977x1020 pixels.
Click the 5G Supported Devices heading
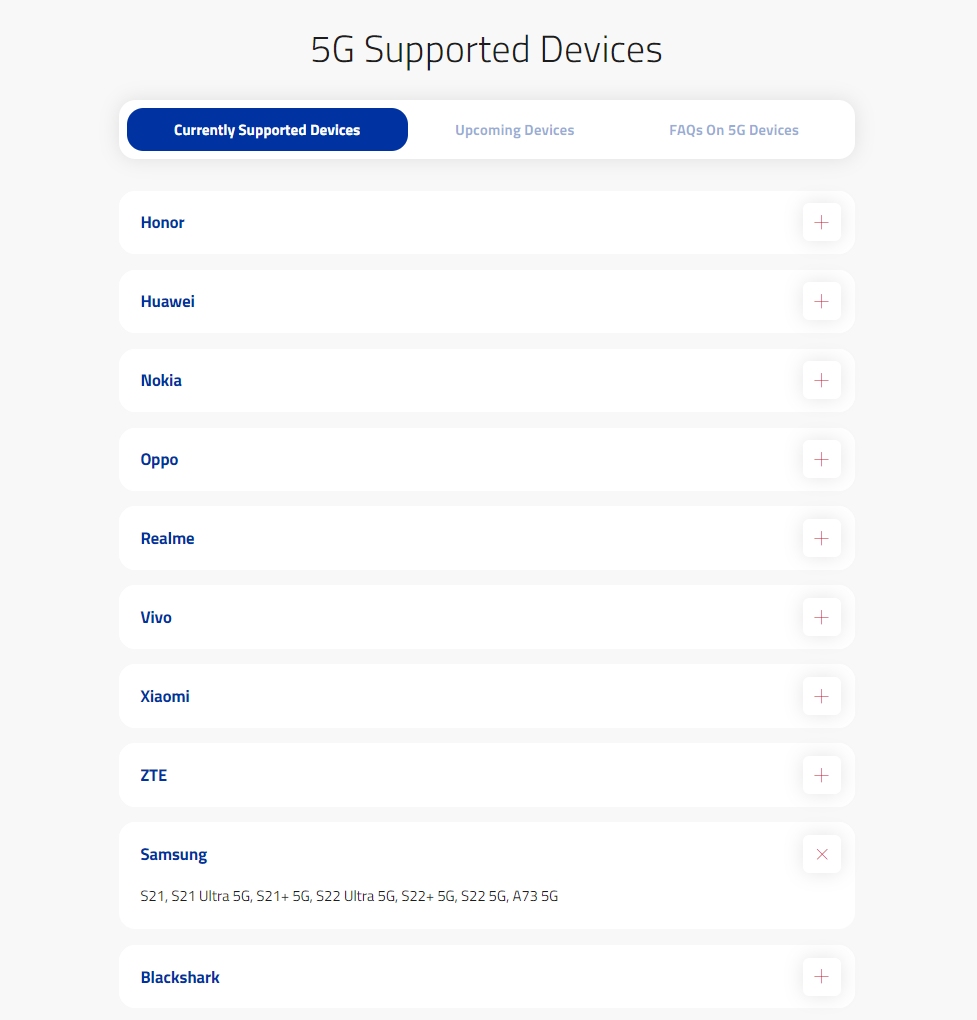point(487,49)
